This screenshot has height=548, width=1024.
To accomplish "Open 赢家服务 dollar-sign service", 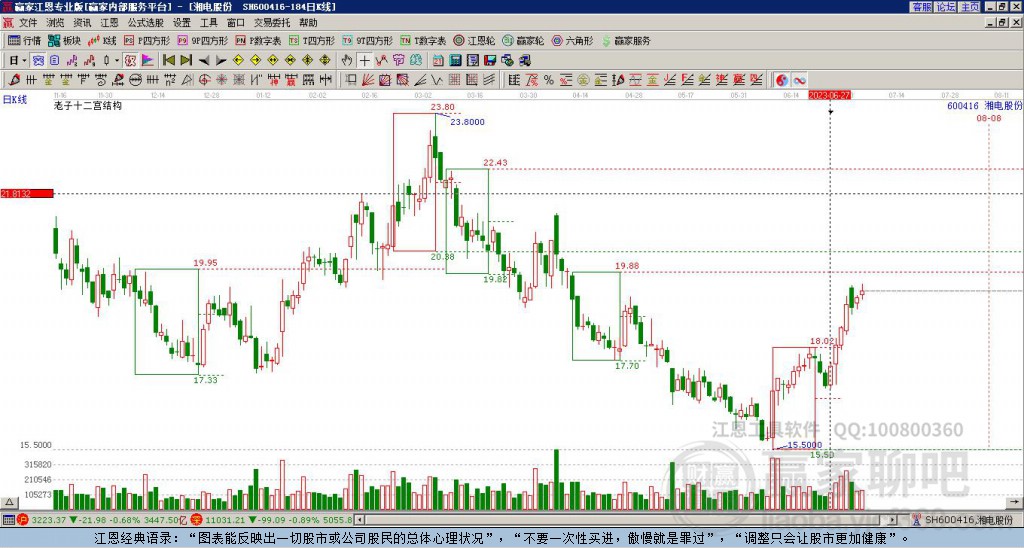I will [626, 40].
